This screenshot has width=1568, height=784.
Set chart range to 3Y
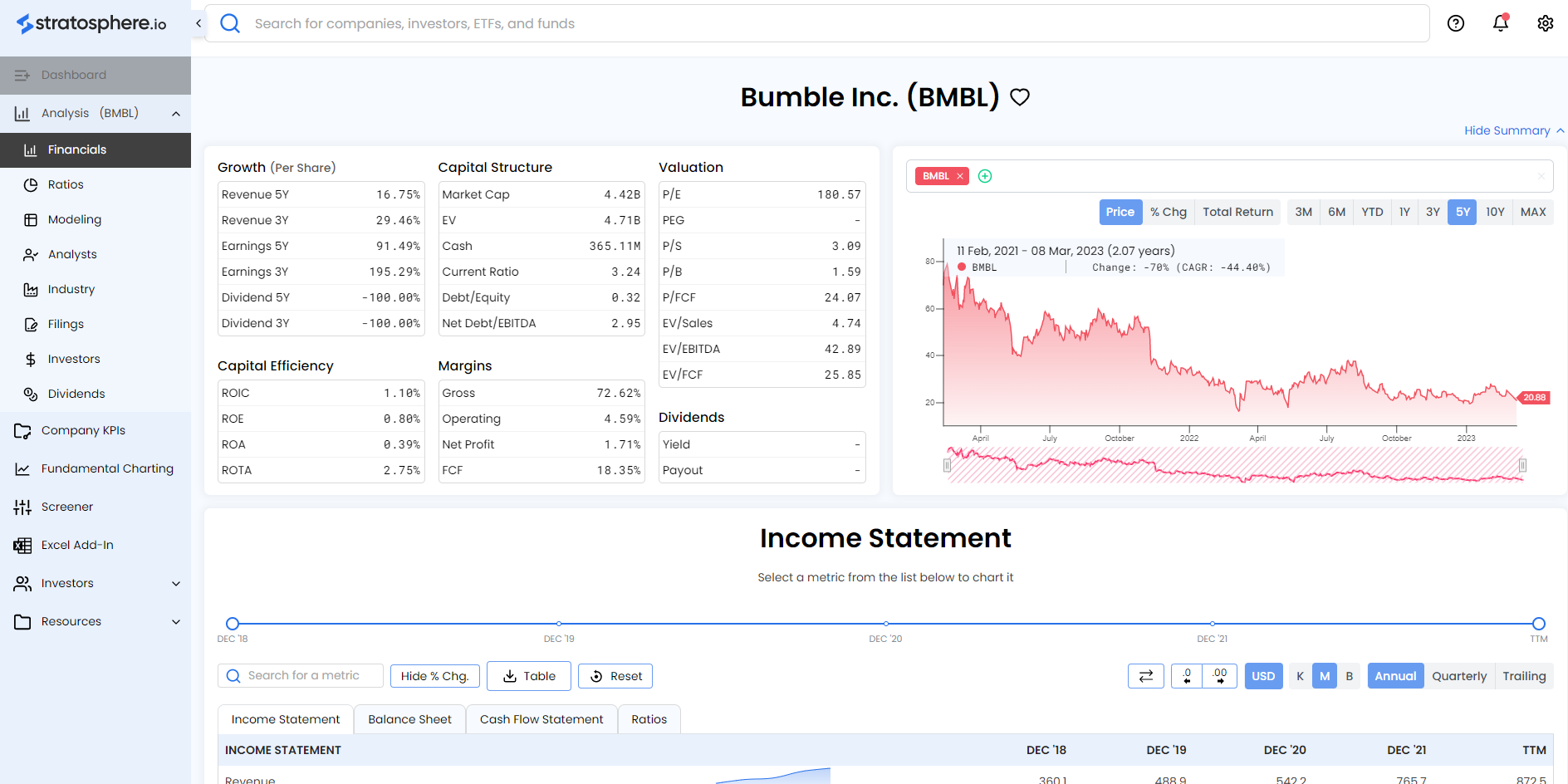click(1433, 212)
